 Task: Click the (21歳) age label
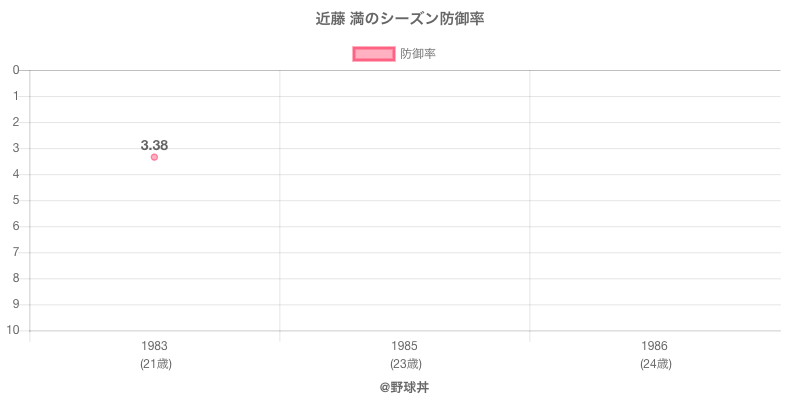coord(154,364)
